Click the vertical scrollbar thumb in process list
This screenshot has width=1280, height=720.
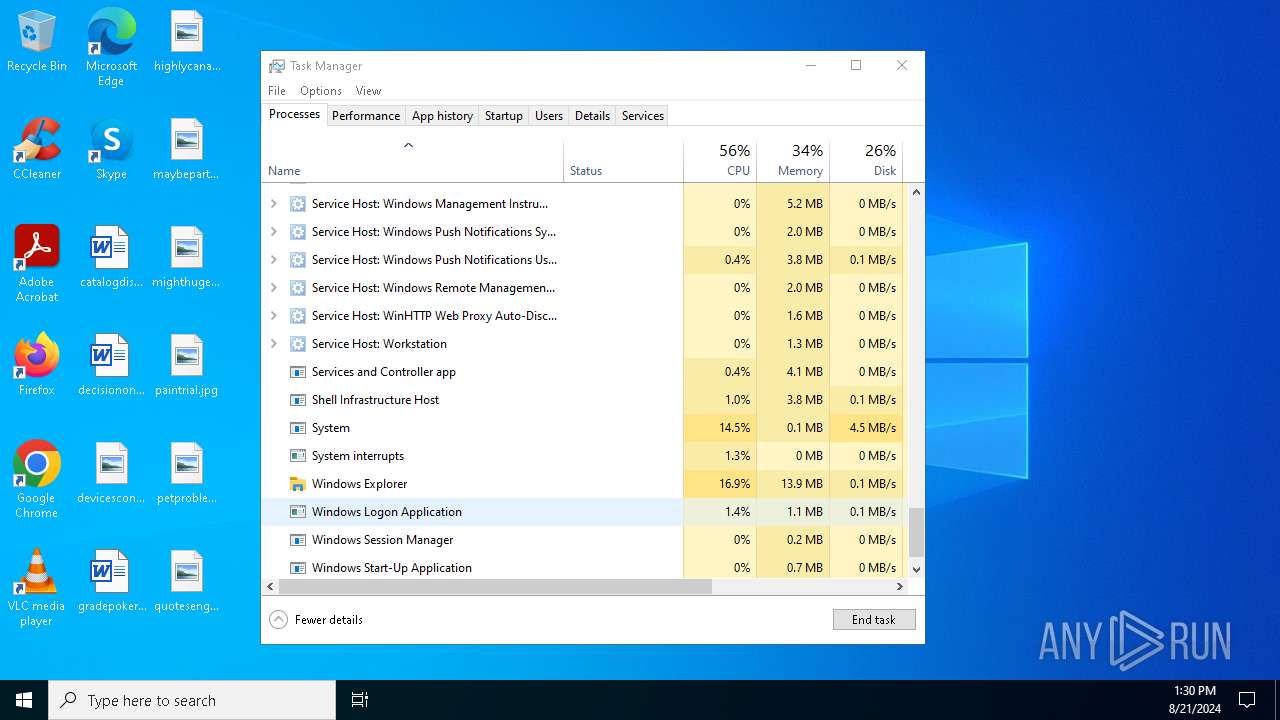(916, 532)
